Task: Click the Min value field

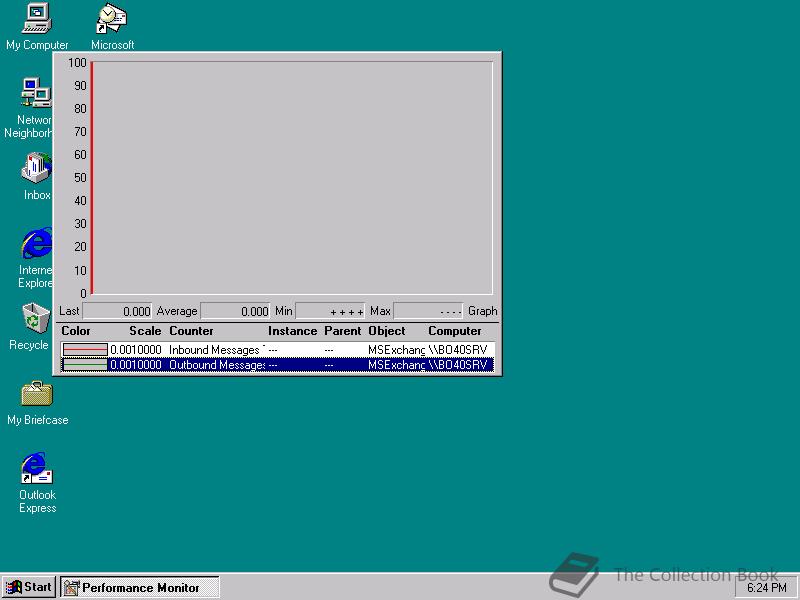Action: coord(330,311)
